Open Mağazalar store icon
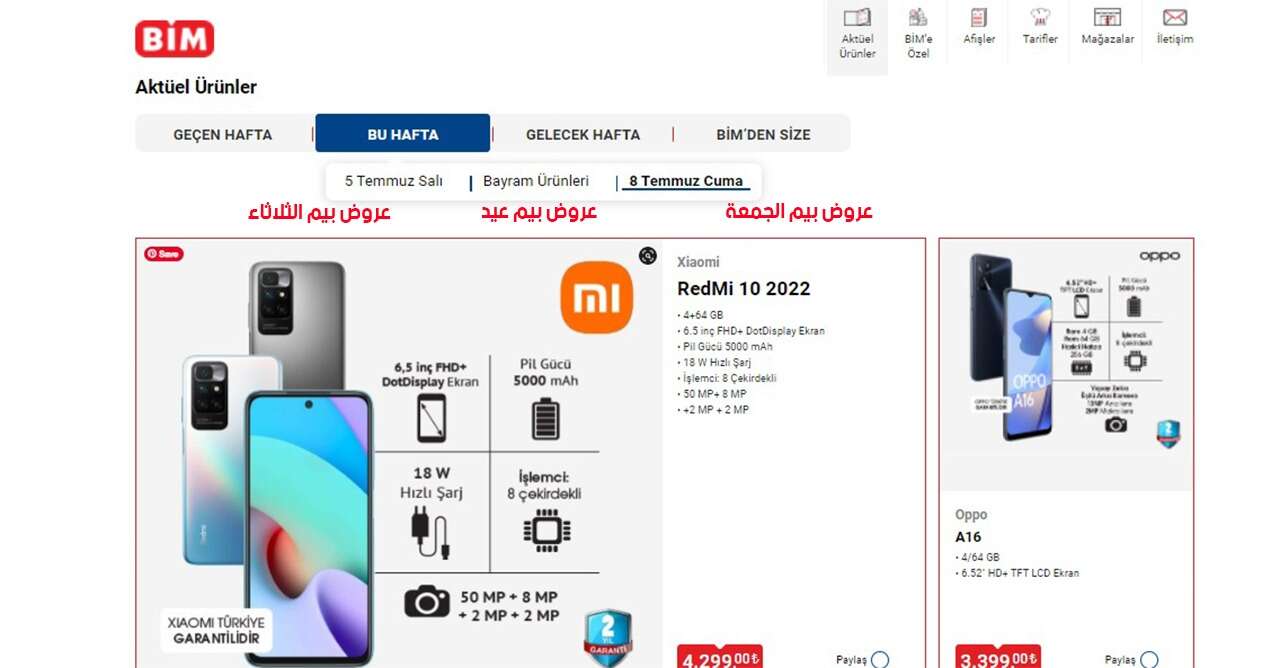The image size is (1280, 668). pos(1107,18)
